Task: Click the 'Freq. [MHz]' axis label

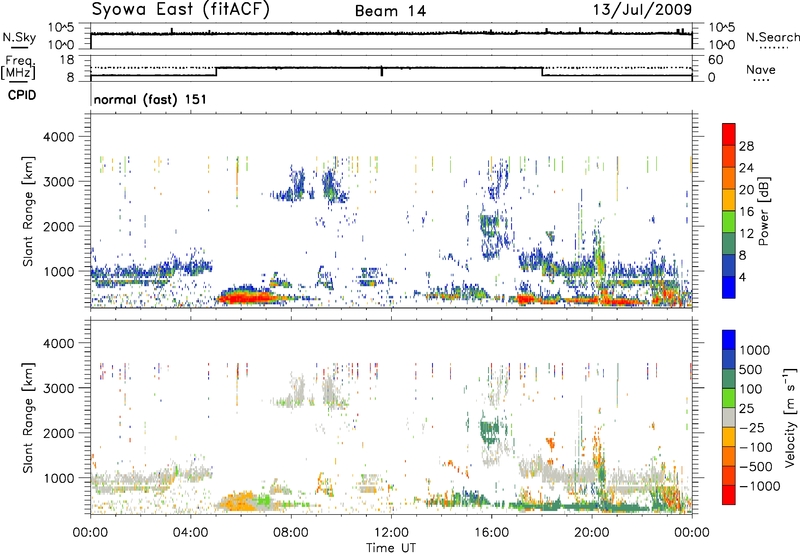Action: [x=19, y=68]
